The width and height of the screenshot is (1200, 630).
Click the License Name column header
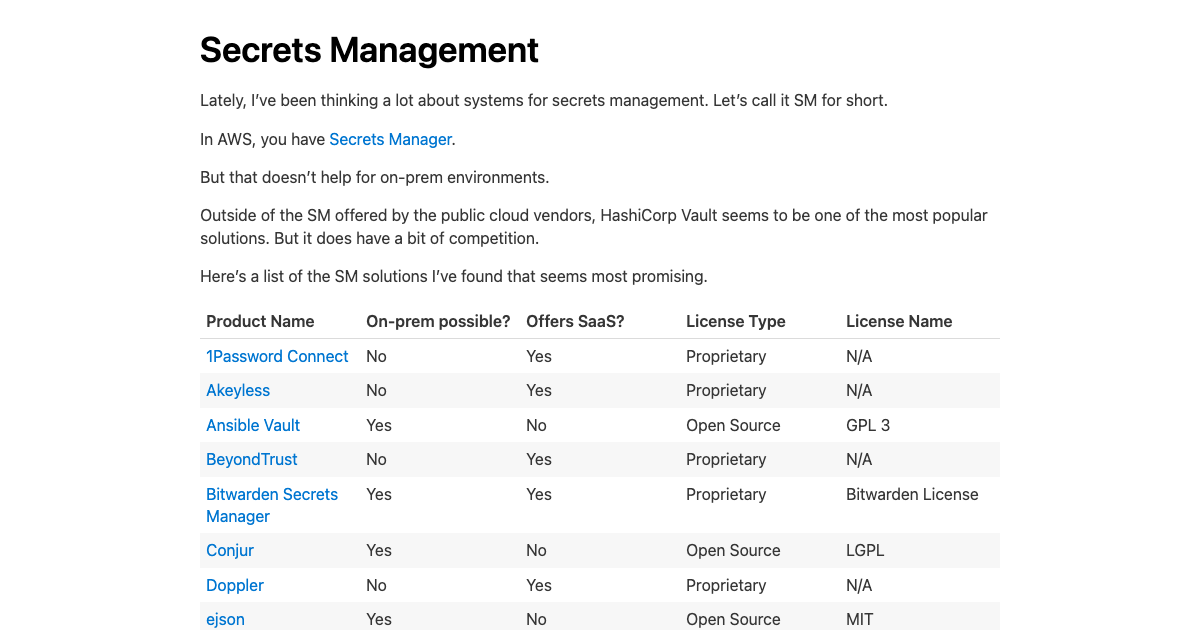coord(899,321)
